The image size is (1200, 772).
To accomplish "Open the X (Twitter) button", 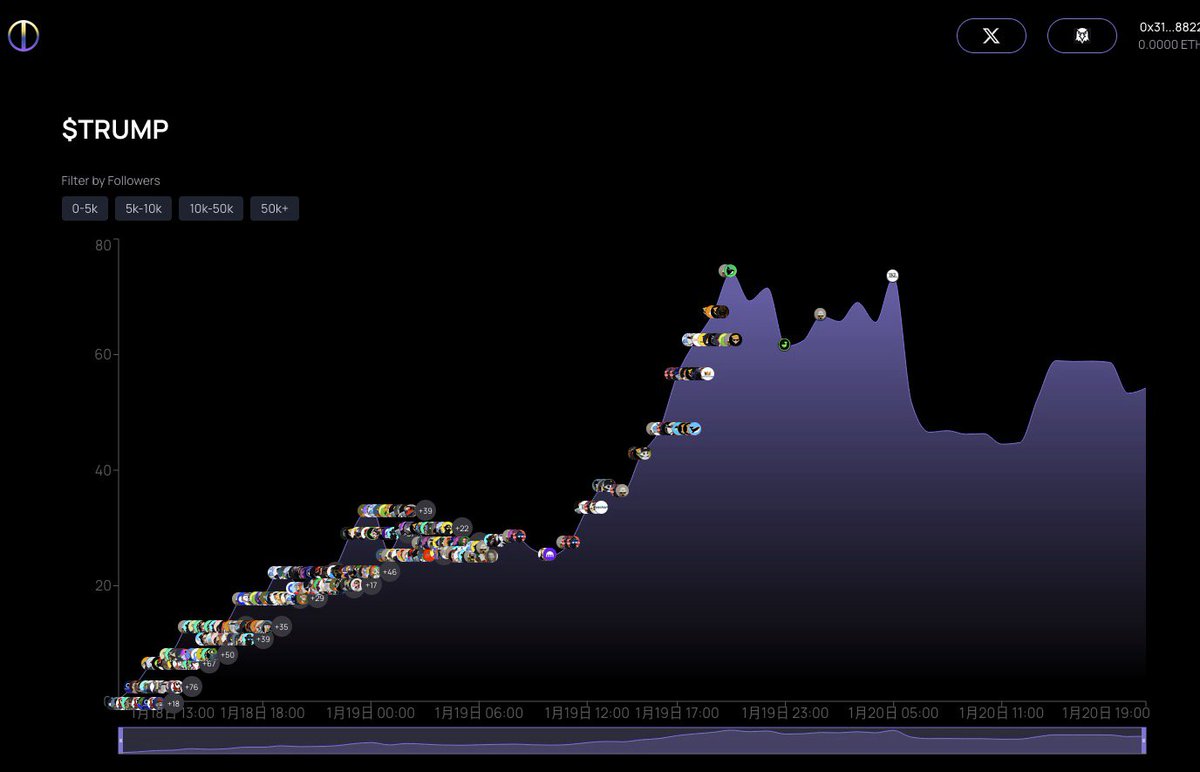I will pyautogui.click(x=991, y=36).
